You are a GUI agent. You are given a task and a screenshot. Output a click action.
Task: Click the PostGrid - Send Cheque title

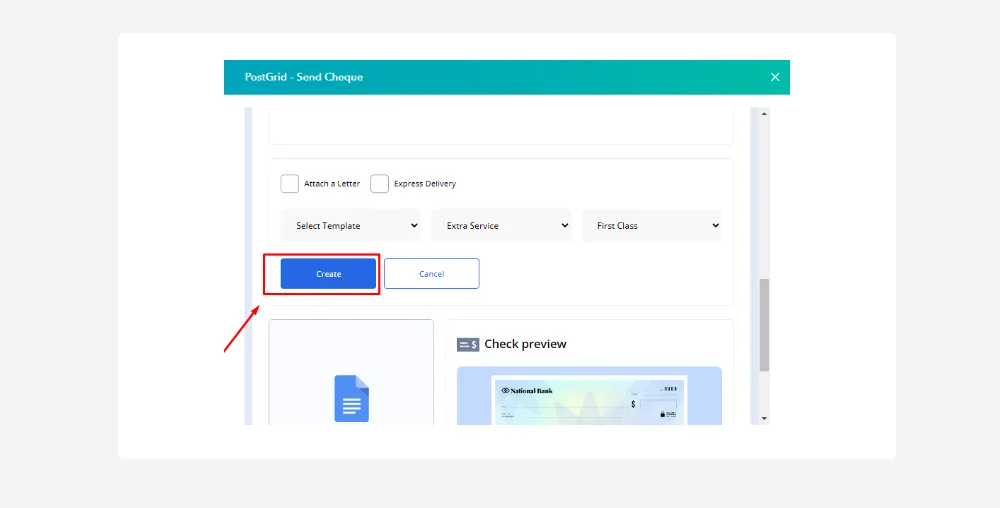(304, 77)
